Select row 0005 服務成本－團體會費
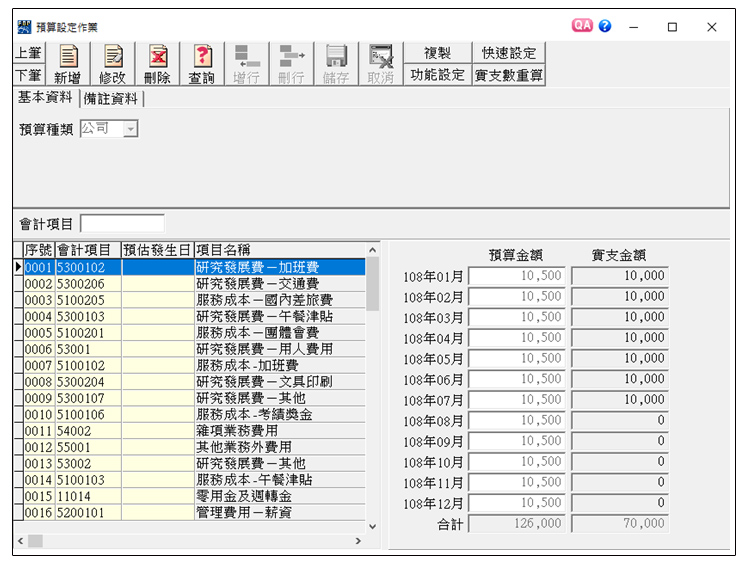The width and height of the screenshot is (742, 571). tap(265, 332)
